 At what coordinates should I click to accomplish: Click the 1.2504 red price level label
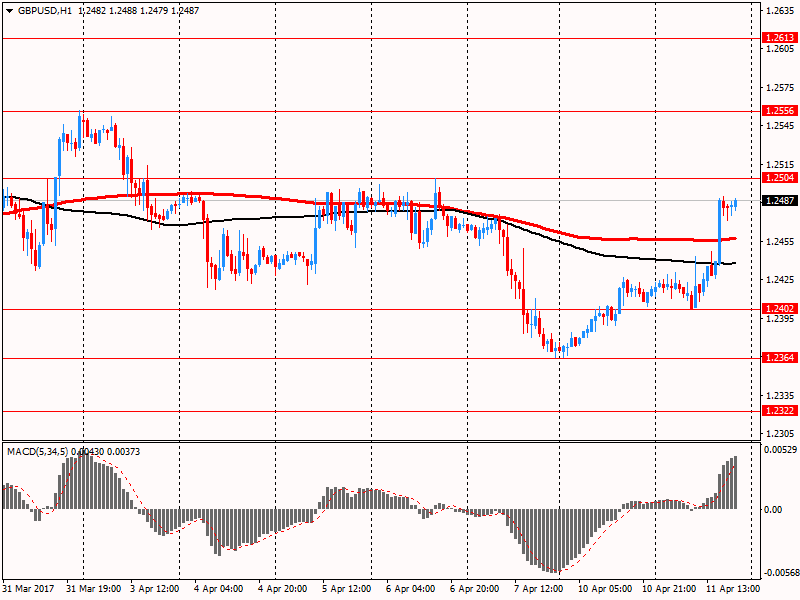(x=780, y=178)
